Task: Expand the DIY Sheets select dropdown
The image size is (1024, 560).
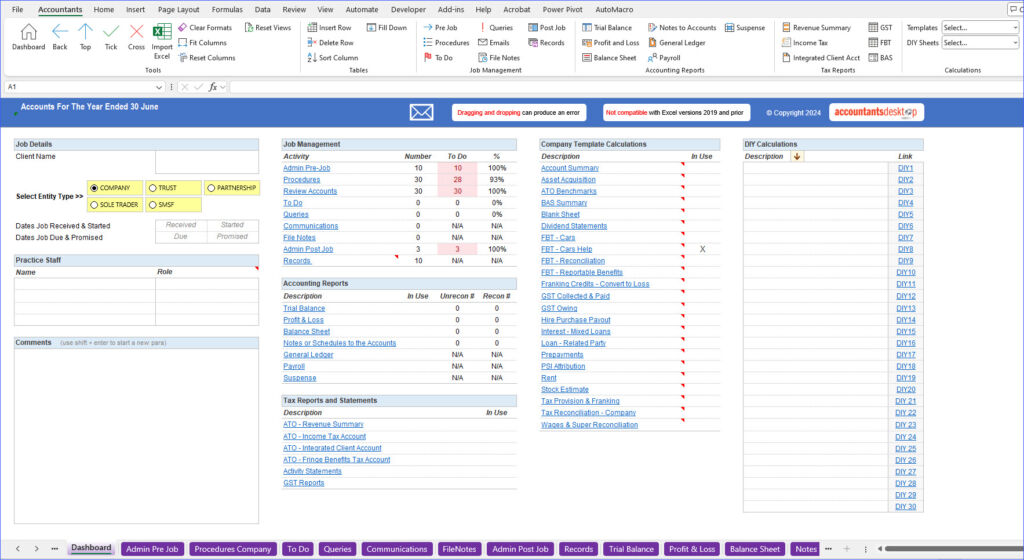Action: point(979,43)
